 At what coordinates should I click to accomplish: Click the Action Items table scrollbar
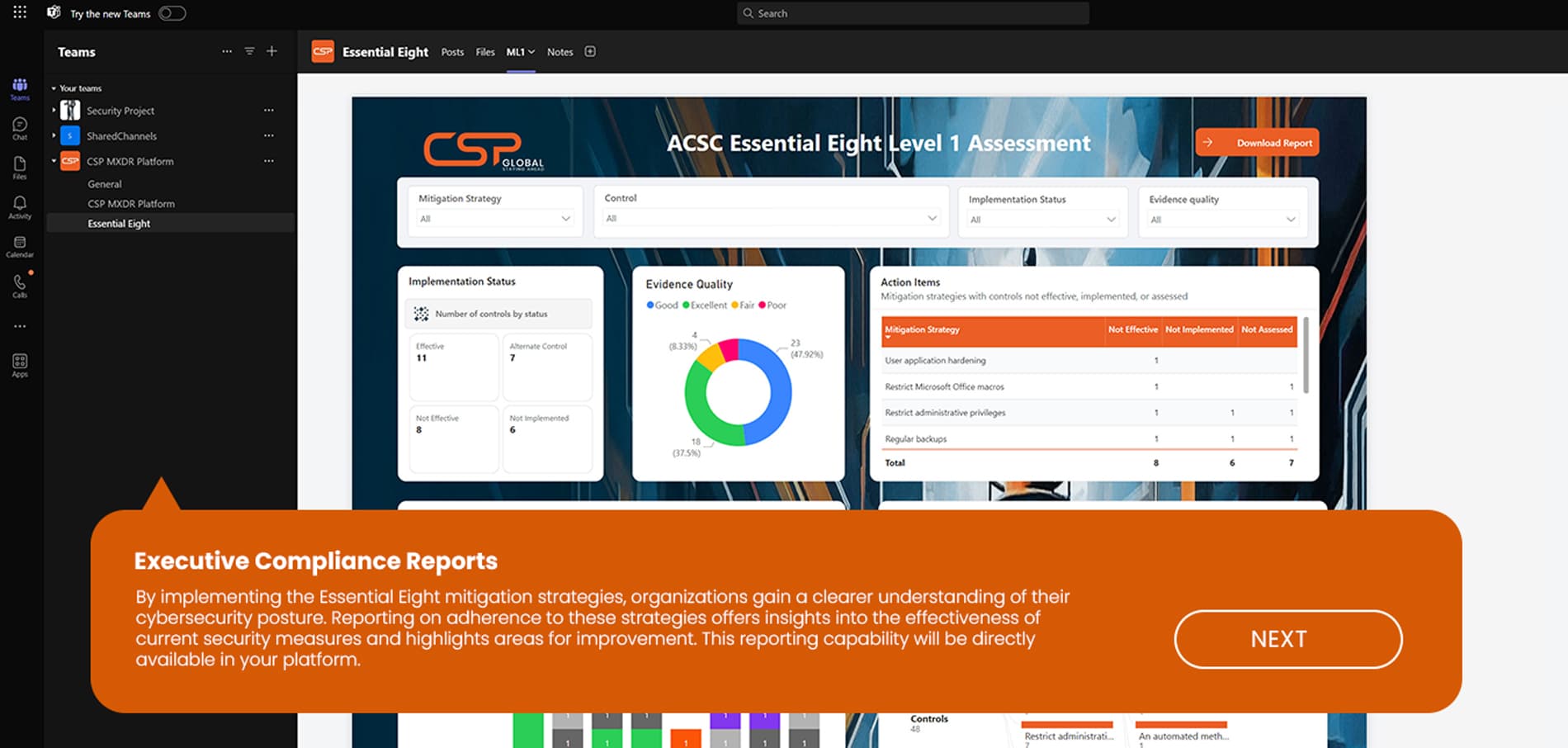coord(1306,355)
